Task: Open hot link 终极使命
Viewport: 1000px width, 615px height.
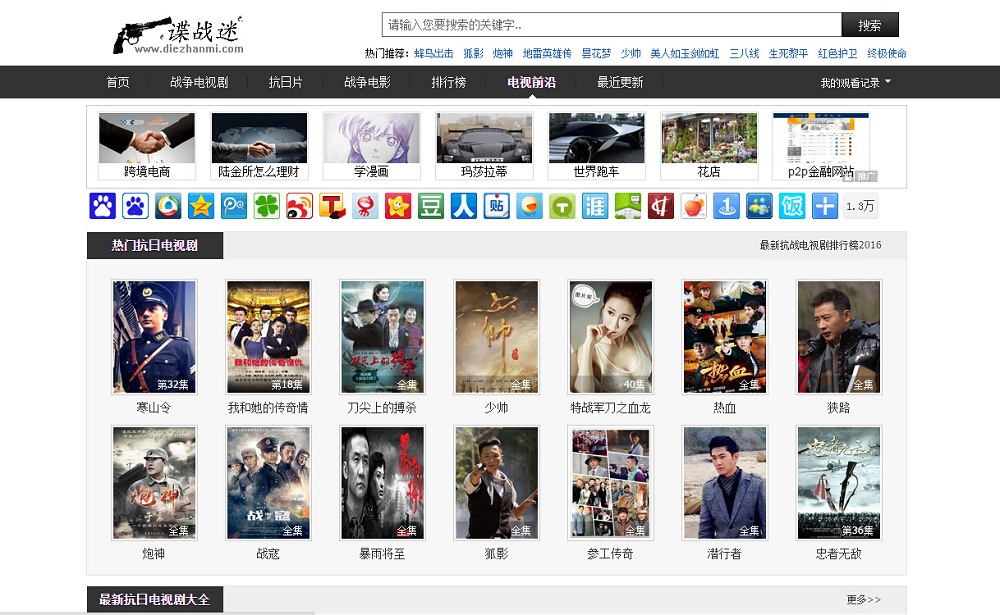Action: (886, 54)
